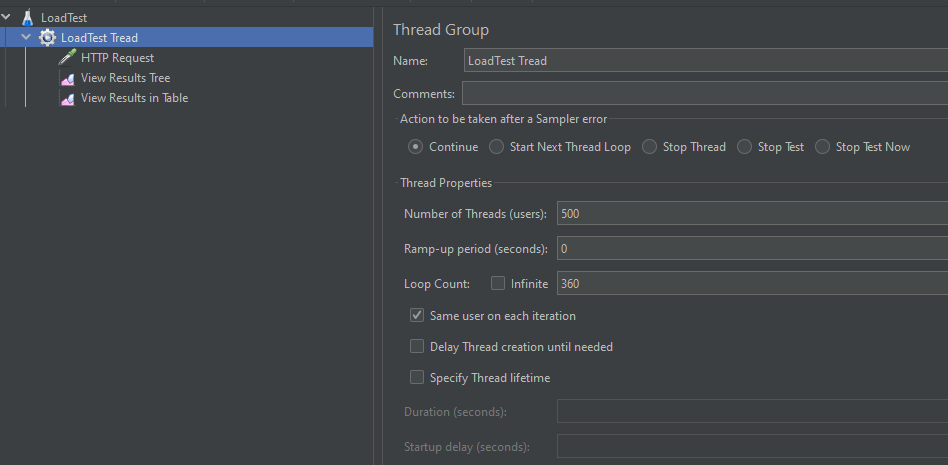Select HTTP Request in the tree

pyautogui.click(x=117, y=58)
